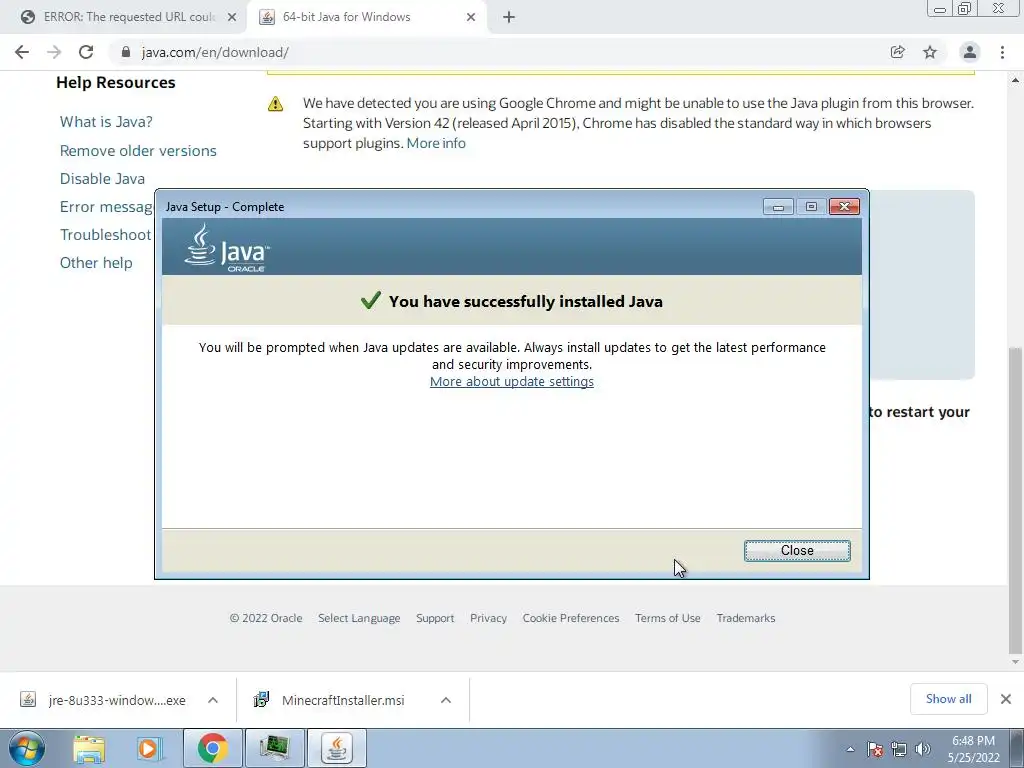
Task: Close the 64-bit Java for Windows tab
Action: pyautogui.click(x=471, y=17)
